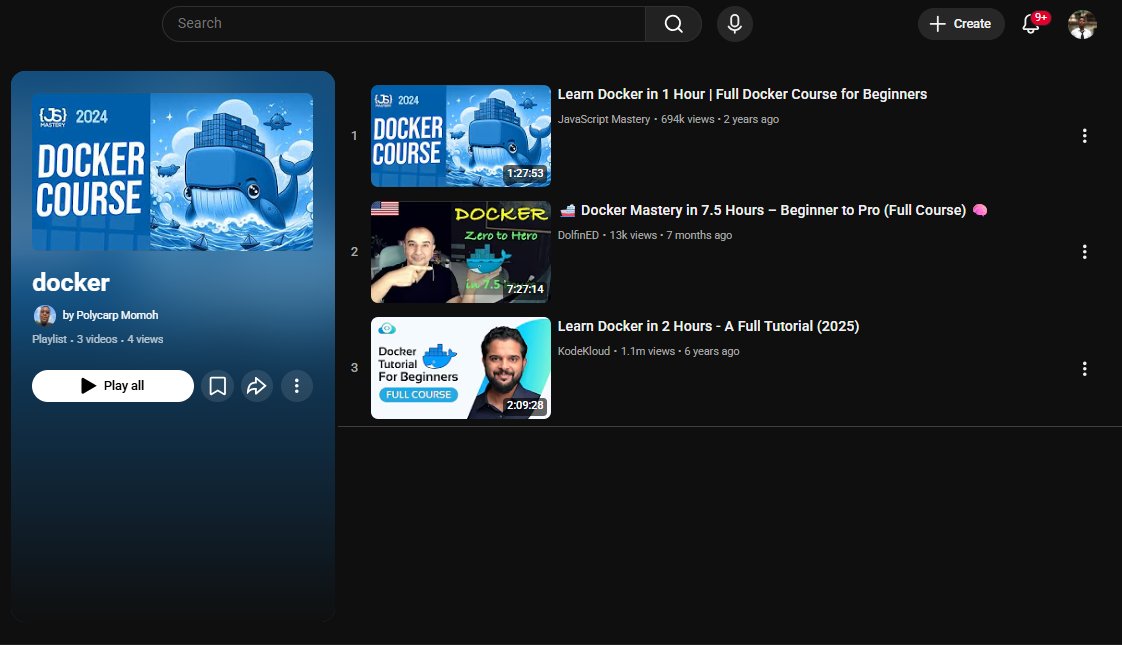
Task: Share the docker playlist
Action: click(x=257, y=386)
